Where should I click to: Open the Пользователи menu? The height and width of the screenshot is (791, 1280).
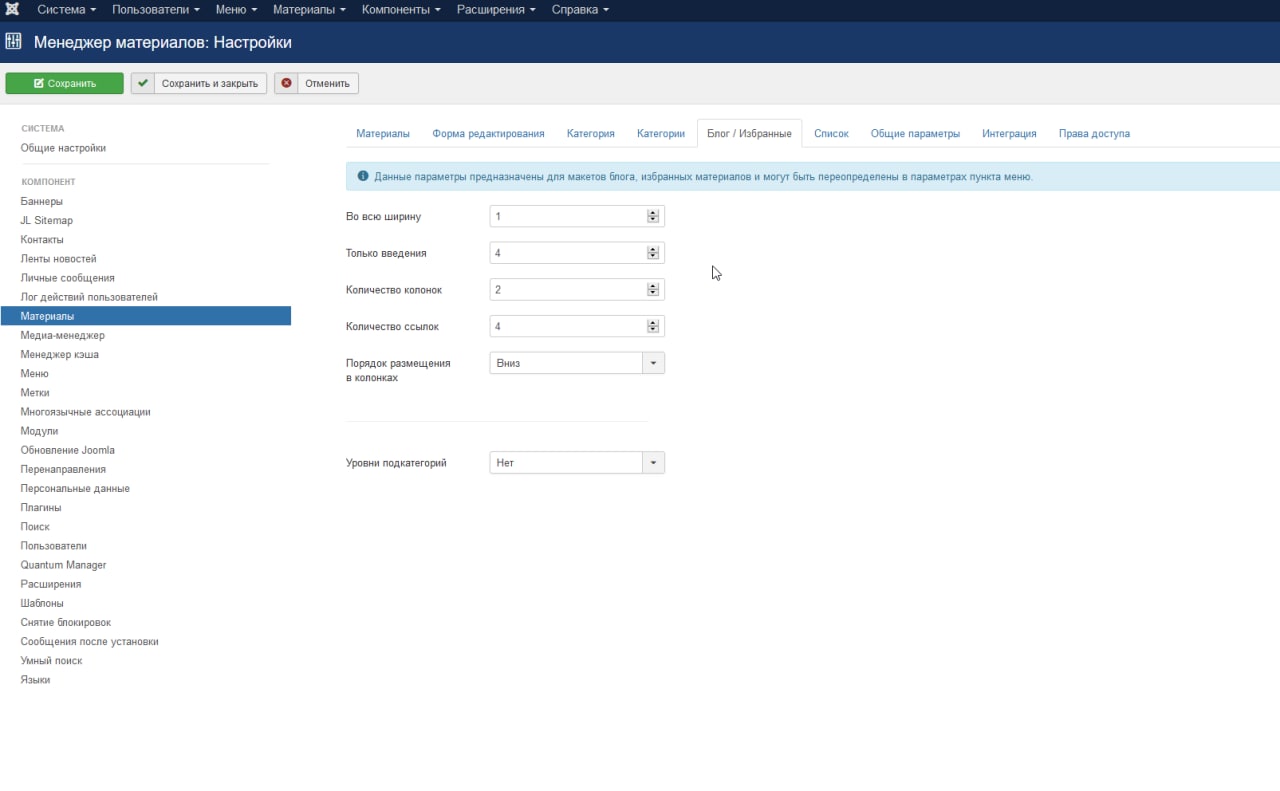(x=155, y=10)
